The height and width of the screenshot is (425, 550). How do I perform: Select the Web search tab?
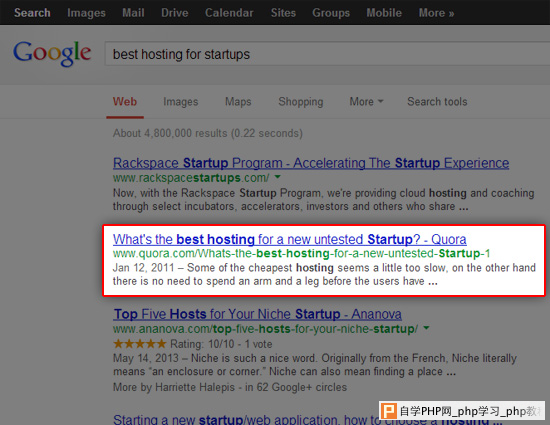tap(125, 102)
